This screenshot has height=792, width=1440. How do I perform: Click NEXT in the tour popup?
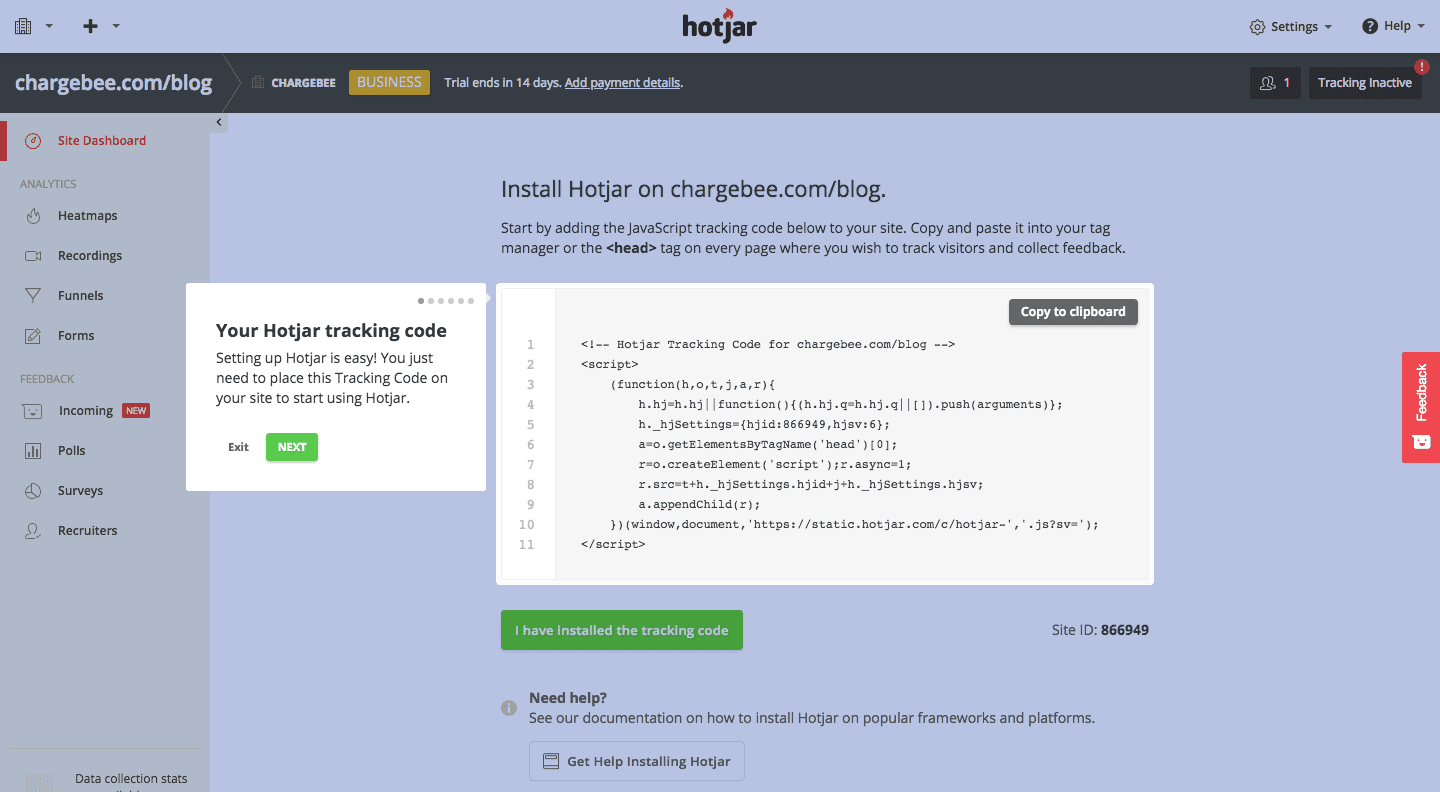click(292, 447)
